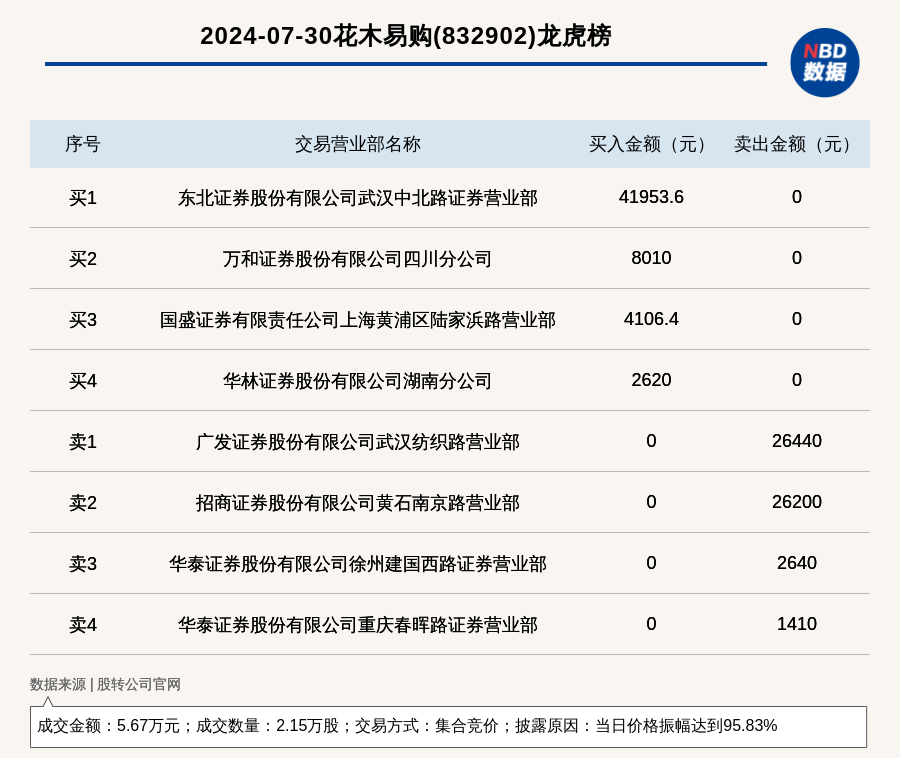Select the 序号 column header
Screen dimensions: 900x758
pos(82,144)
